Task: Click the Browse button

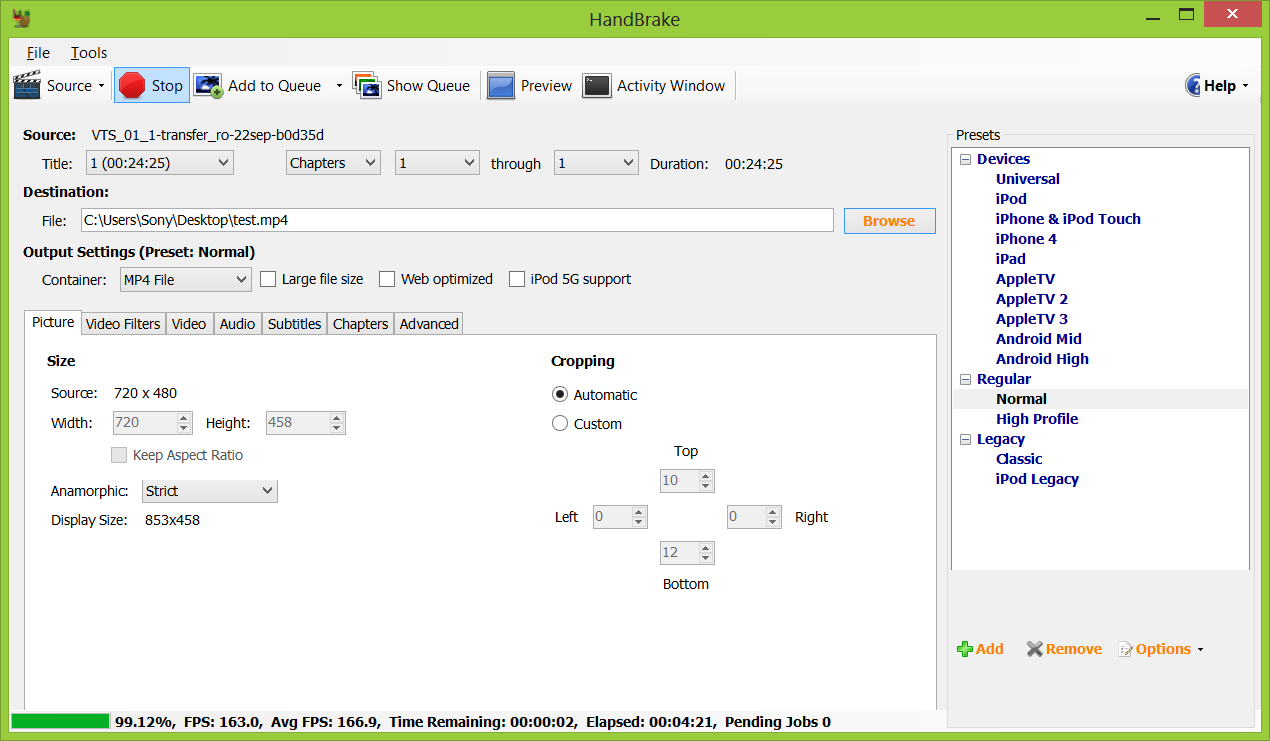Action: point(889,221)
